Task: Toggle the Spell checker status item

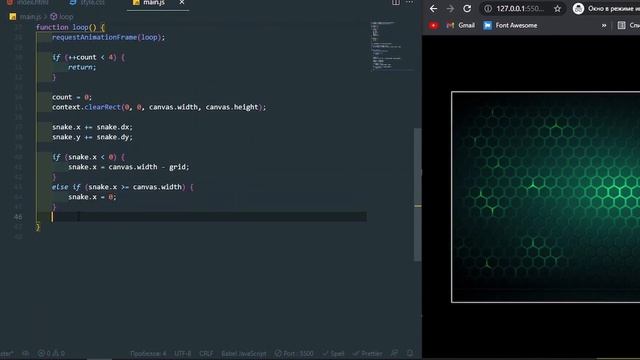Action: tap(333, 353)
